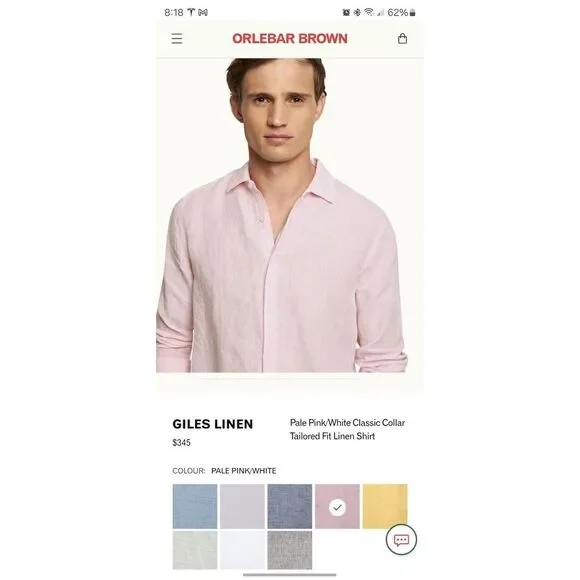Select the mid grey melange swatch
This screenshot has height=580, width=580.
(x=290, y=550)
